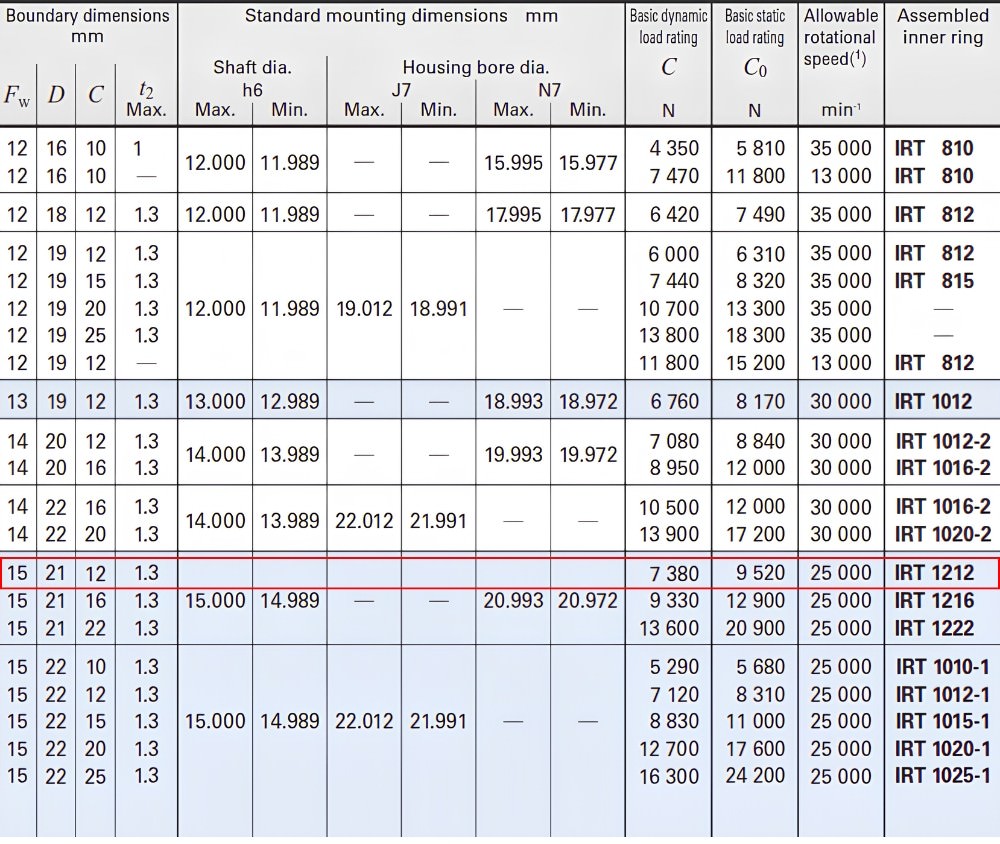The image size is (1000, 844).
Task: Select the IRT 1010-1 inner ring cell
Action: click(x=942, y=667)
